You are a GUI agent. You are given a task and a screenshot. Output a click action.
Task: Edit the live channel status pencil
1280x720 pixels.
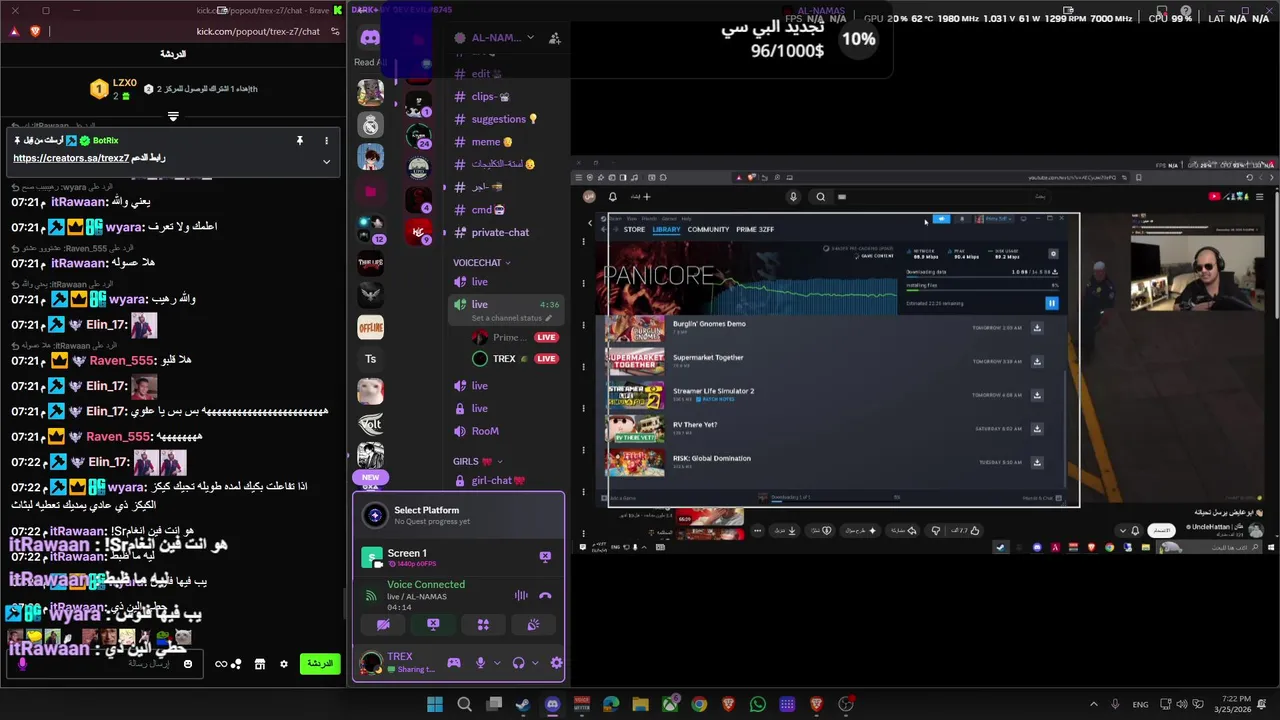point(548,318)
